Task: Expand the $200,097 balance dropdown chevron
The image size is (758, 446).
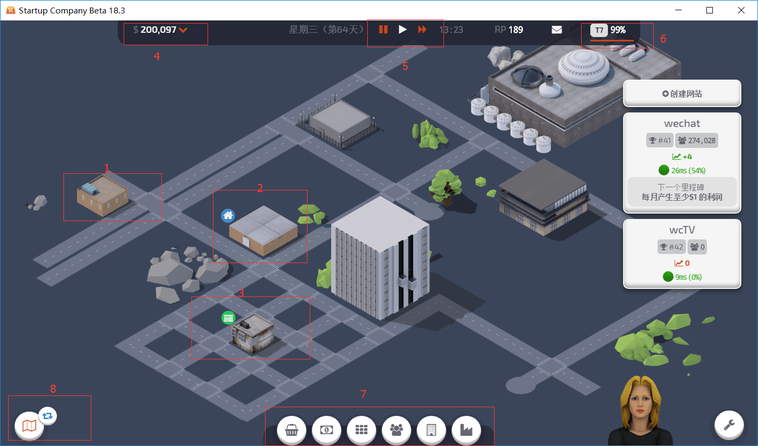Action: (183, 30)
